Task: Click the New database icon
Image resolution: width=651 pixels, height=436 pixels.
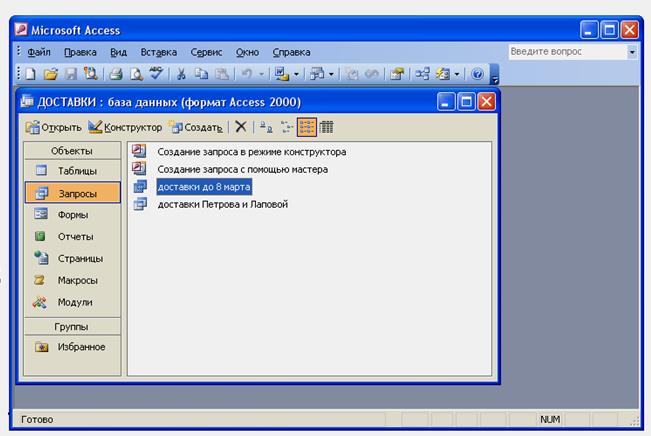Action: 30,74
